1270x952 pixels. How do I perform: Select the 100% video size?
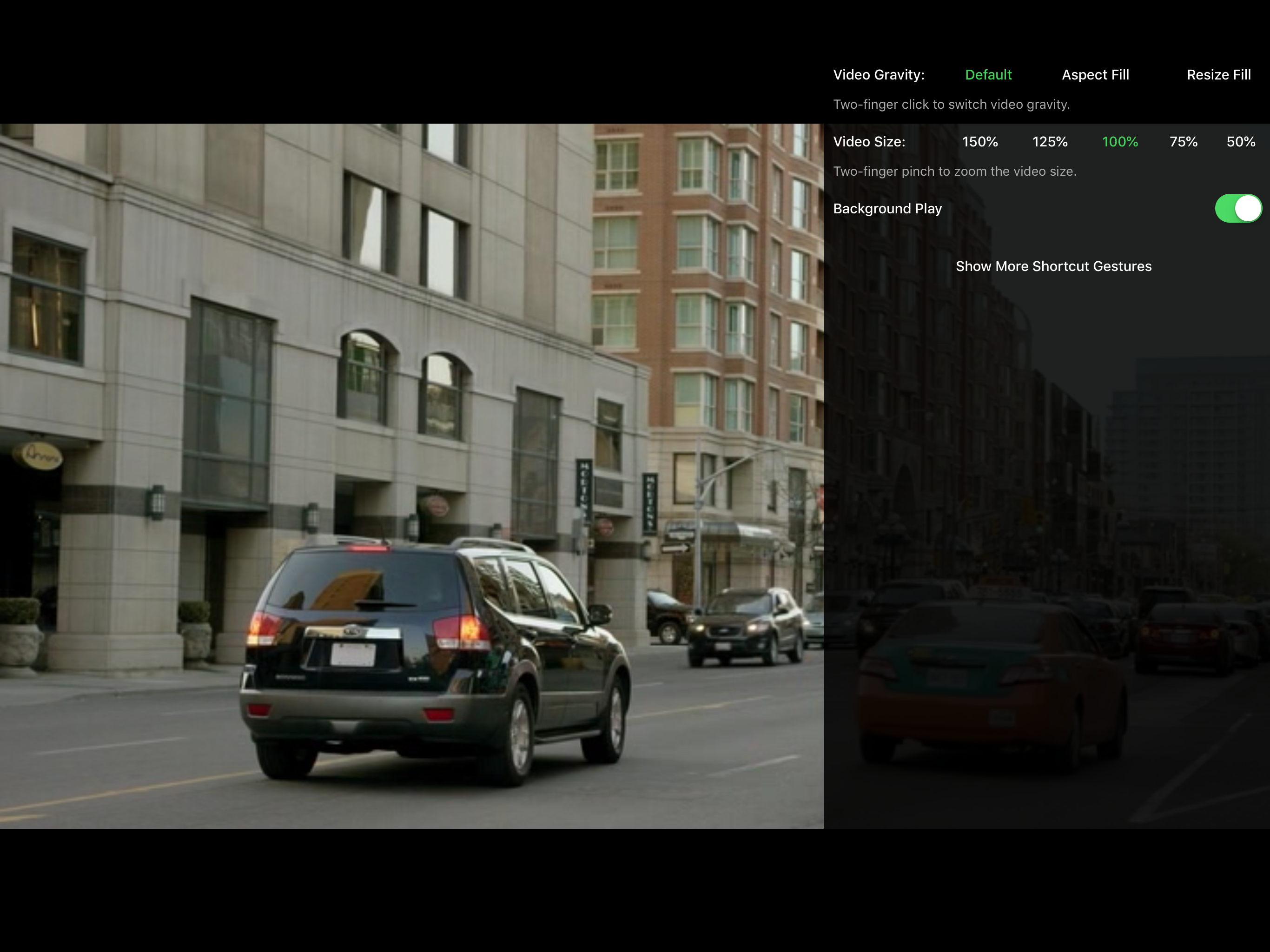pyautogui.click(x=1119, y=142)
